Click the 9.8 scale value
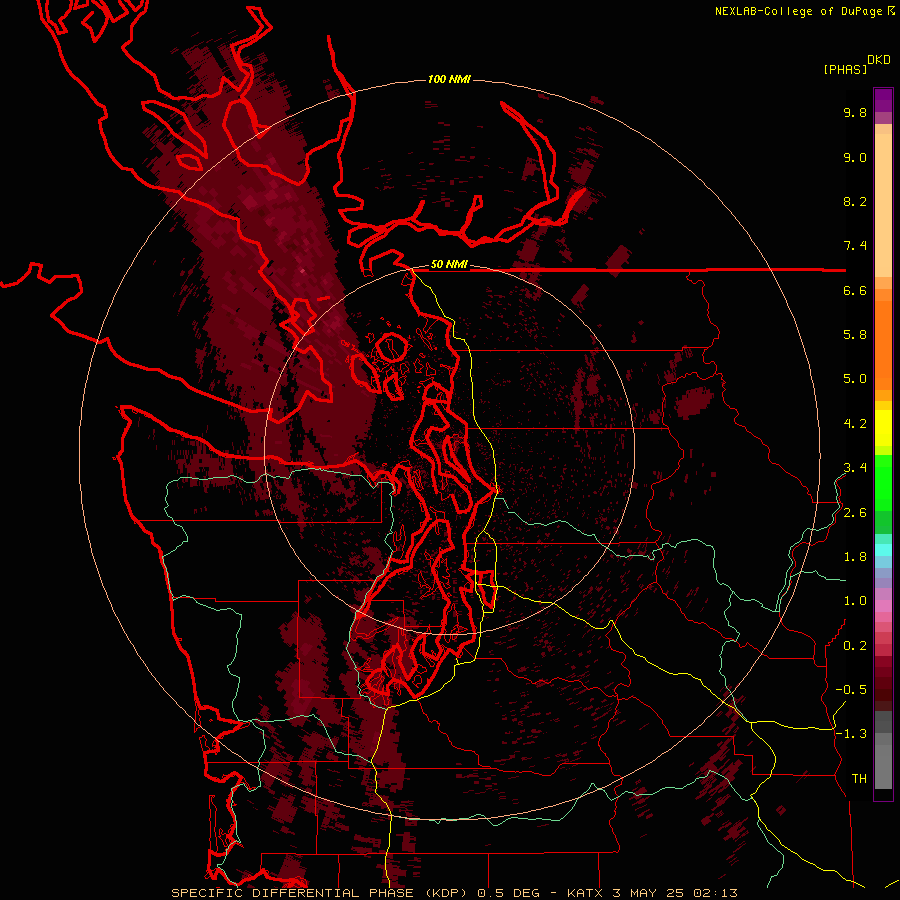900x900 pixels. (855, 112)
